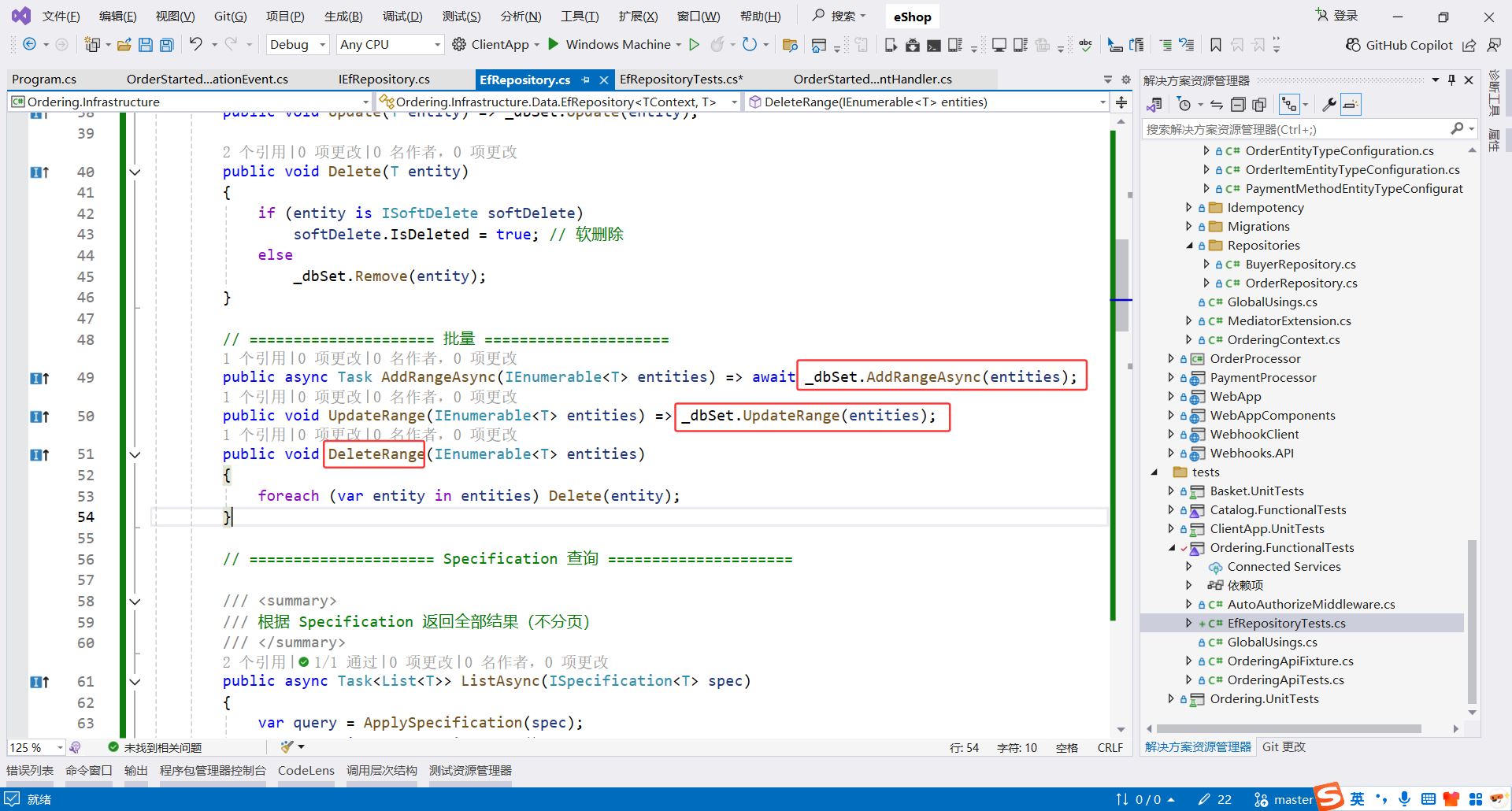Click the 22 pending changes indicator

(1215, 800)
